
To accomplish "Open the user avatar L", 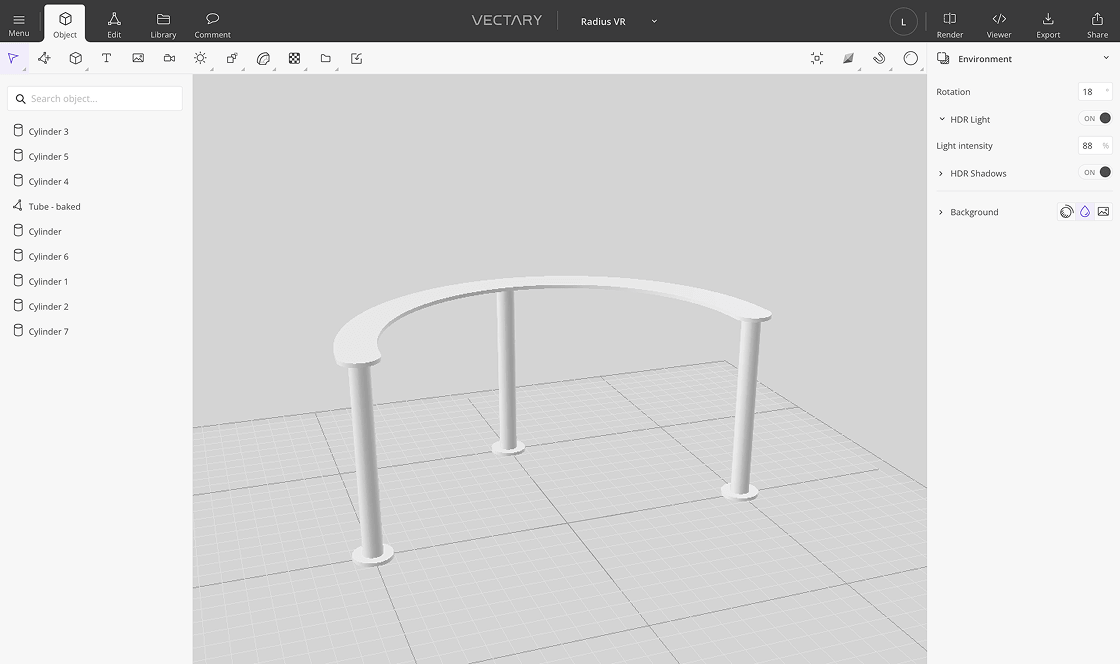I will coord(904,21).
